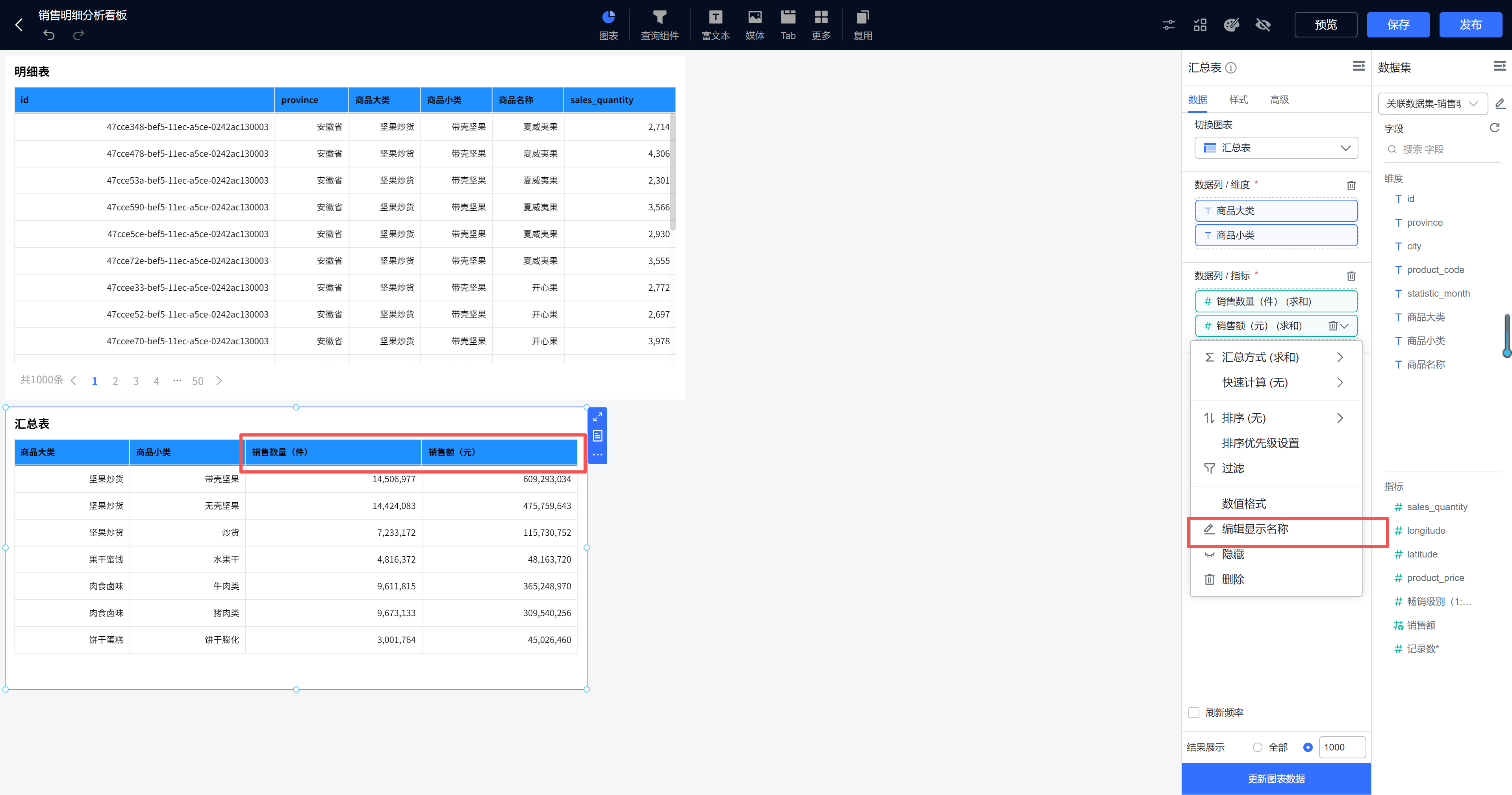Delete all 数据列/维度 fields via trash icon
Screen dimensions: 1512x795
[1351, 185]
